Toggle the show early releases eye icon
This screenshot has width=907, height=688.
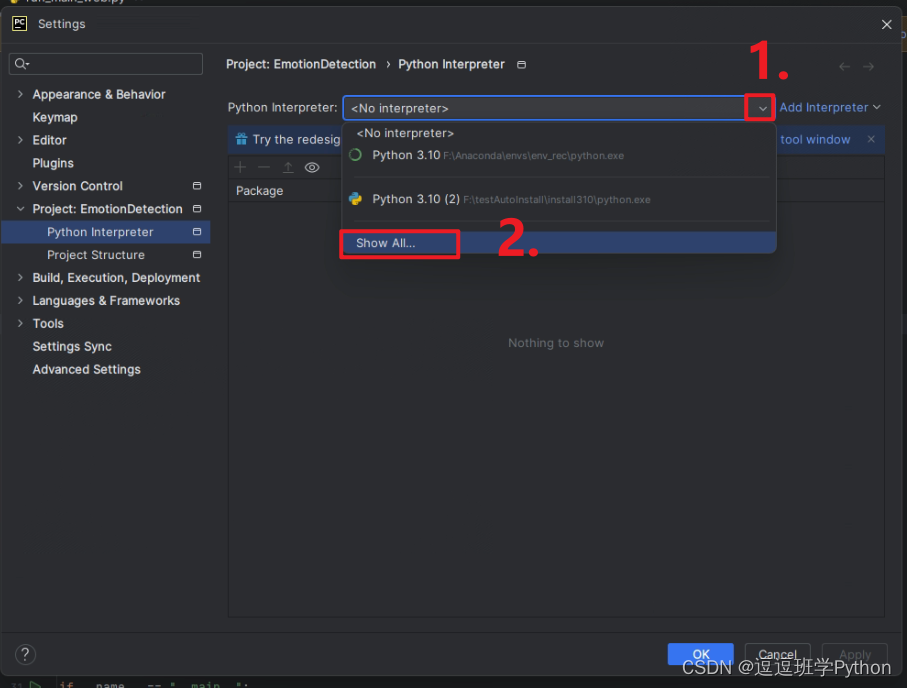pos(312,167)
